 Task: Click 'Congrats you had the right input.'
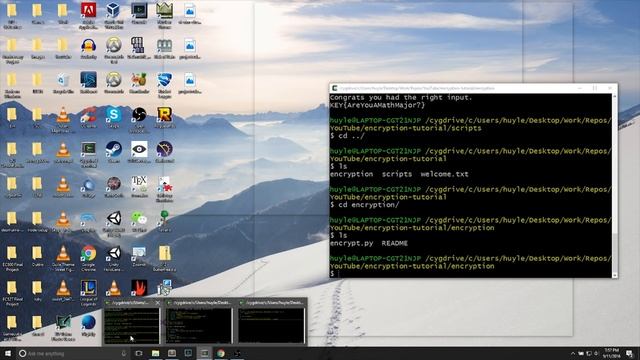pos(401,97)
